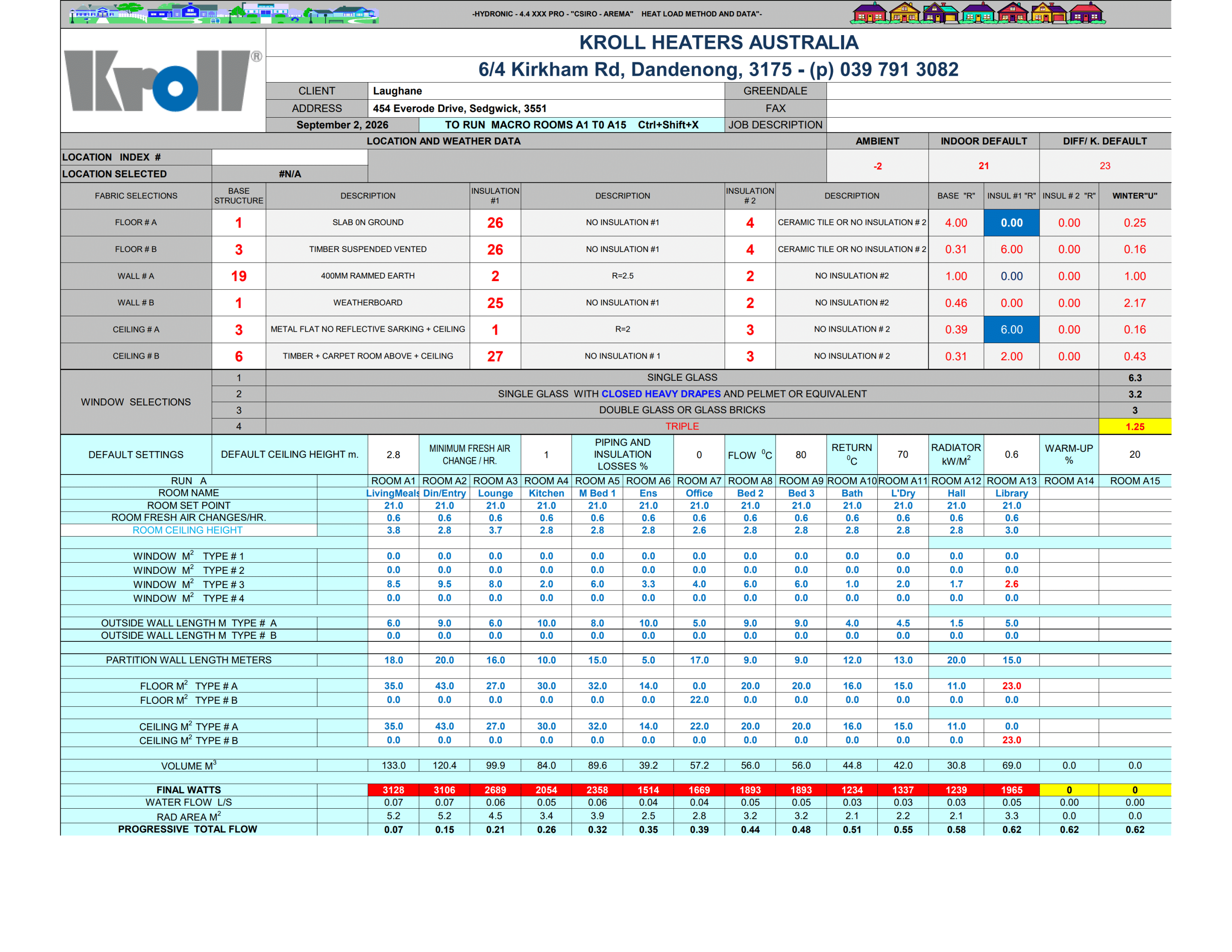Image resolution: width=1232 pixels, height=952 pixels.
Task: Click the 'ROOM CEILING HEIGHT' row label
Action: click(188, 531)
